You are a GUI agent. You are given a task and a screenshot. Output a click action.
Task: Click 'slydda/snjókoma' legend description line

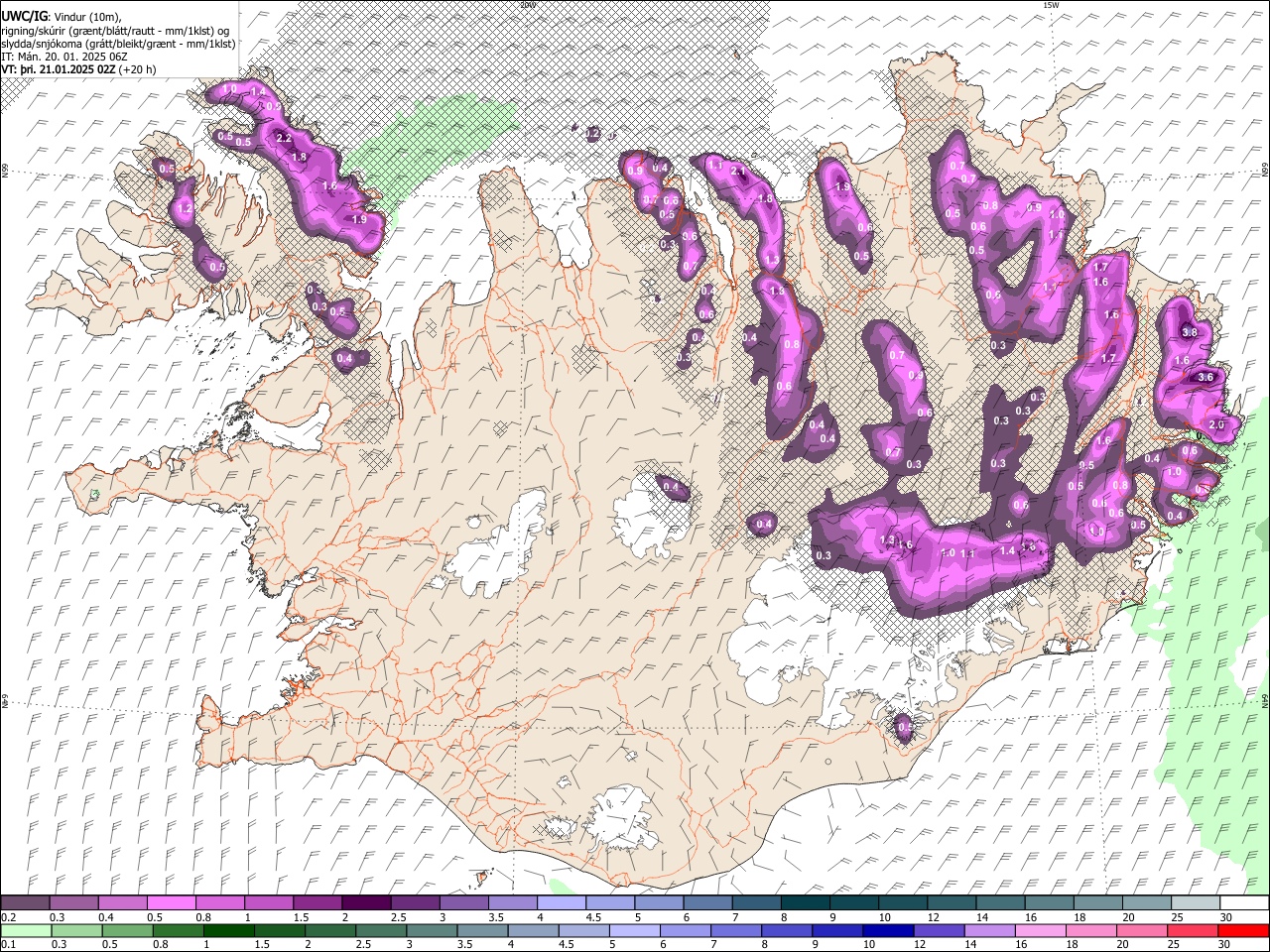pyautogui.click(x=118, y=44)
